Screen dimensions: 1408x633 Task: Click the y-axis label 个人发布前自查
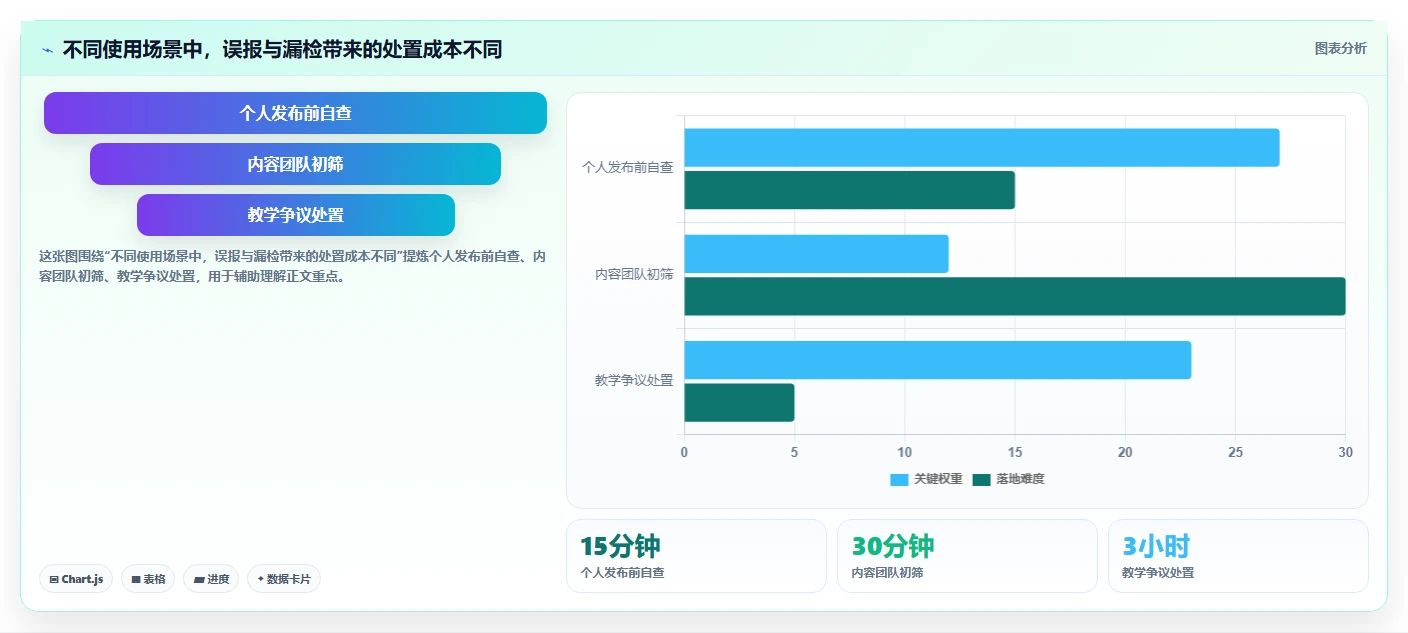[x=628, y=168]
